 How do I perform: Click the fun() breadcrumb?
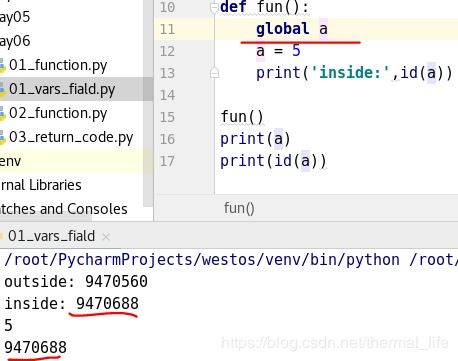[239, 208]
